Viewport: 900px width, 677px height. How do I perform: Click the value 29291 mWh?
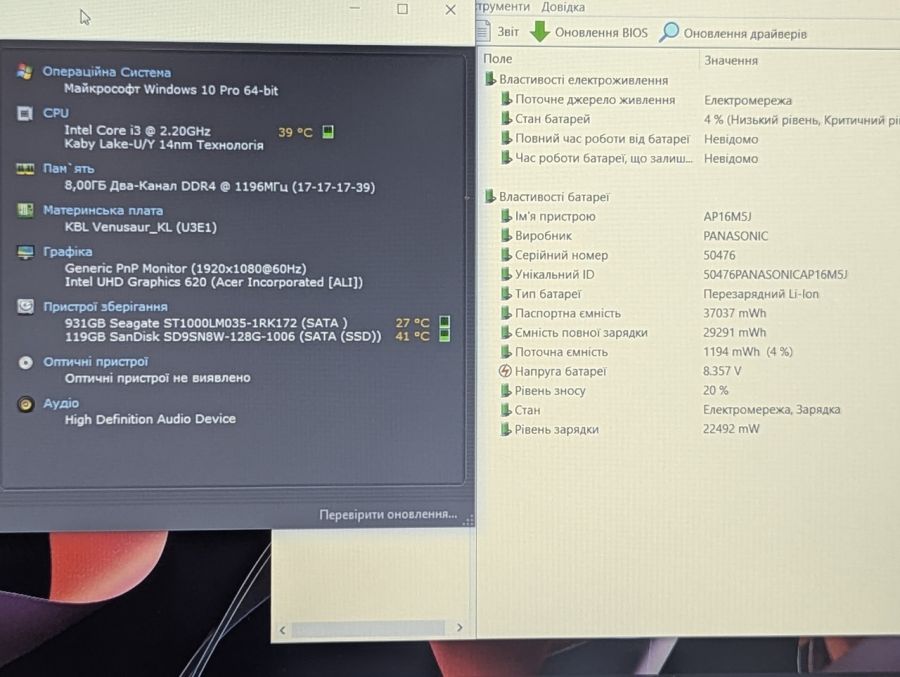click(x=735, y=332)
